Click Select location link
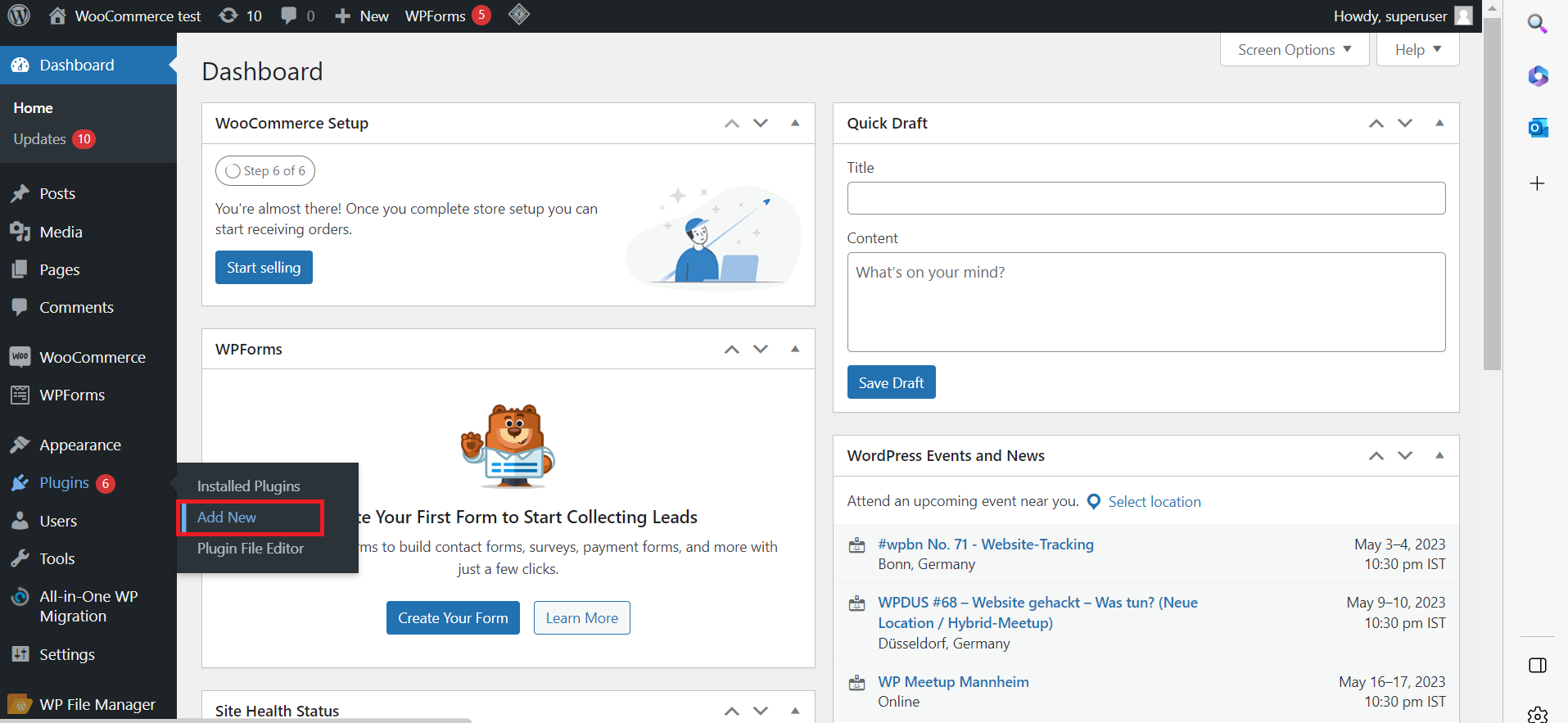The width and height of the screenshot is (1568, 723). [1155, 502]
